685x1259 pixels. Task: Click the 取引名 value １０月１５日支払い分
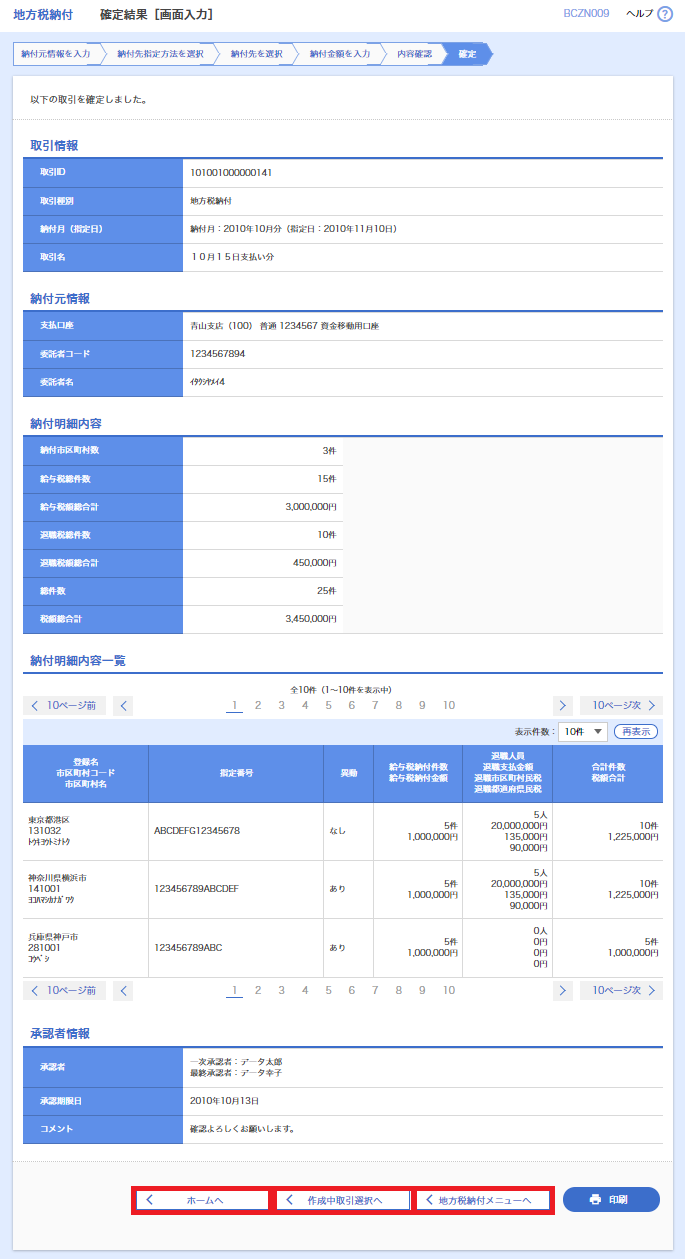(x=233, y=257)
